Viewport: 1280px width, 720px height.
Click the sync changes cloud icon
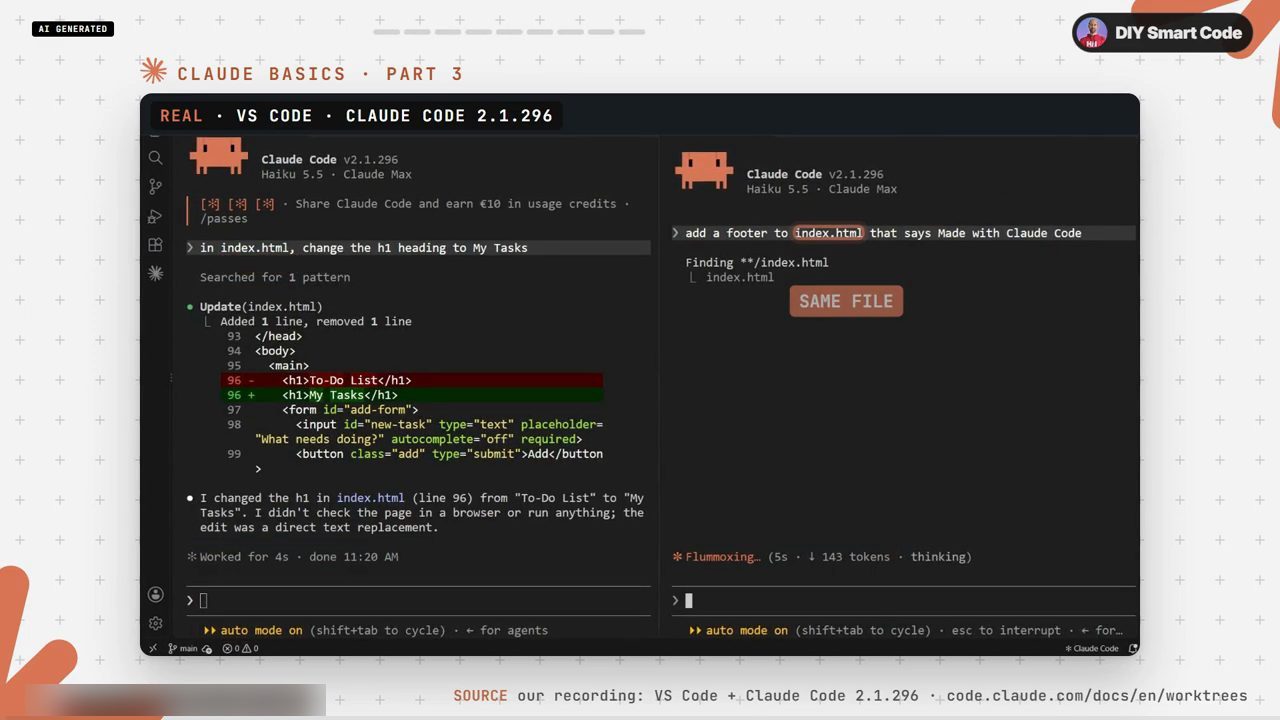(x=207, y=648)
